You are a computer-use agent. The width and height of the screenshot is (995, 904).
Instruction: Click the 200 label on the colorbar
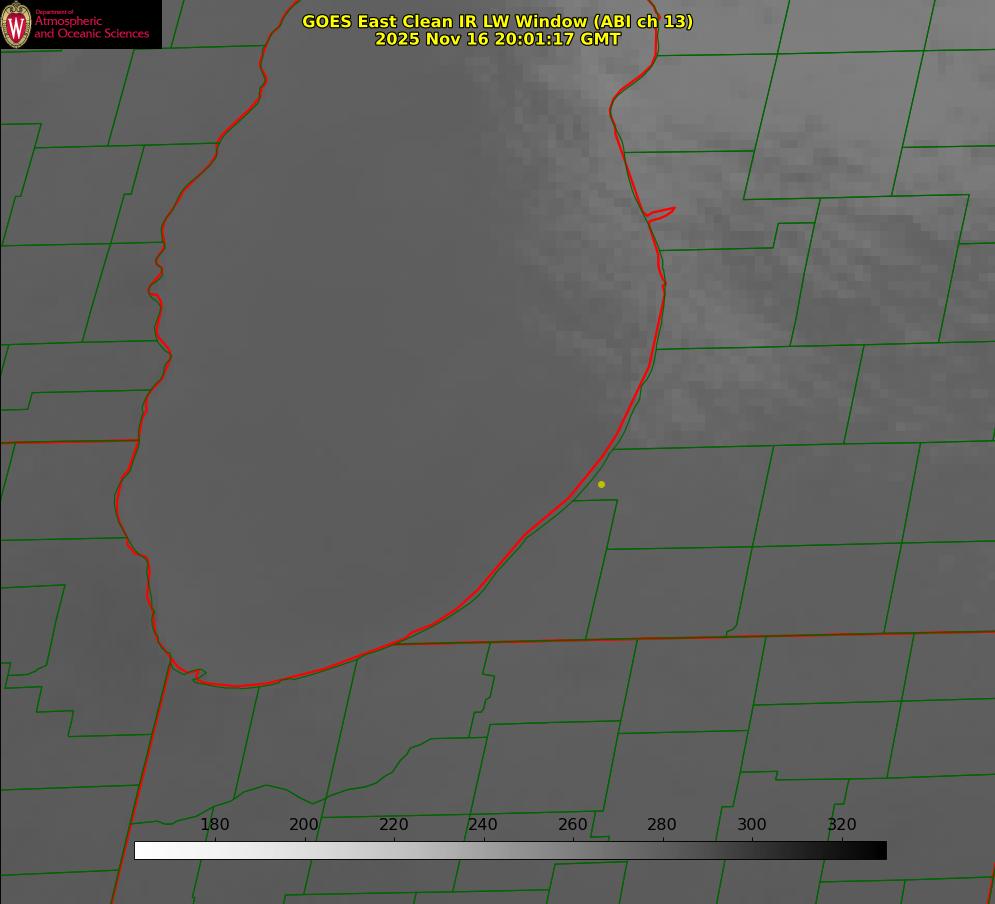click(304, 825)
